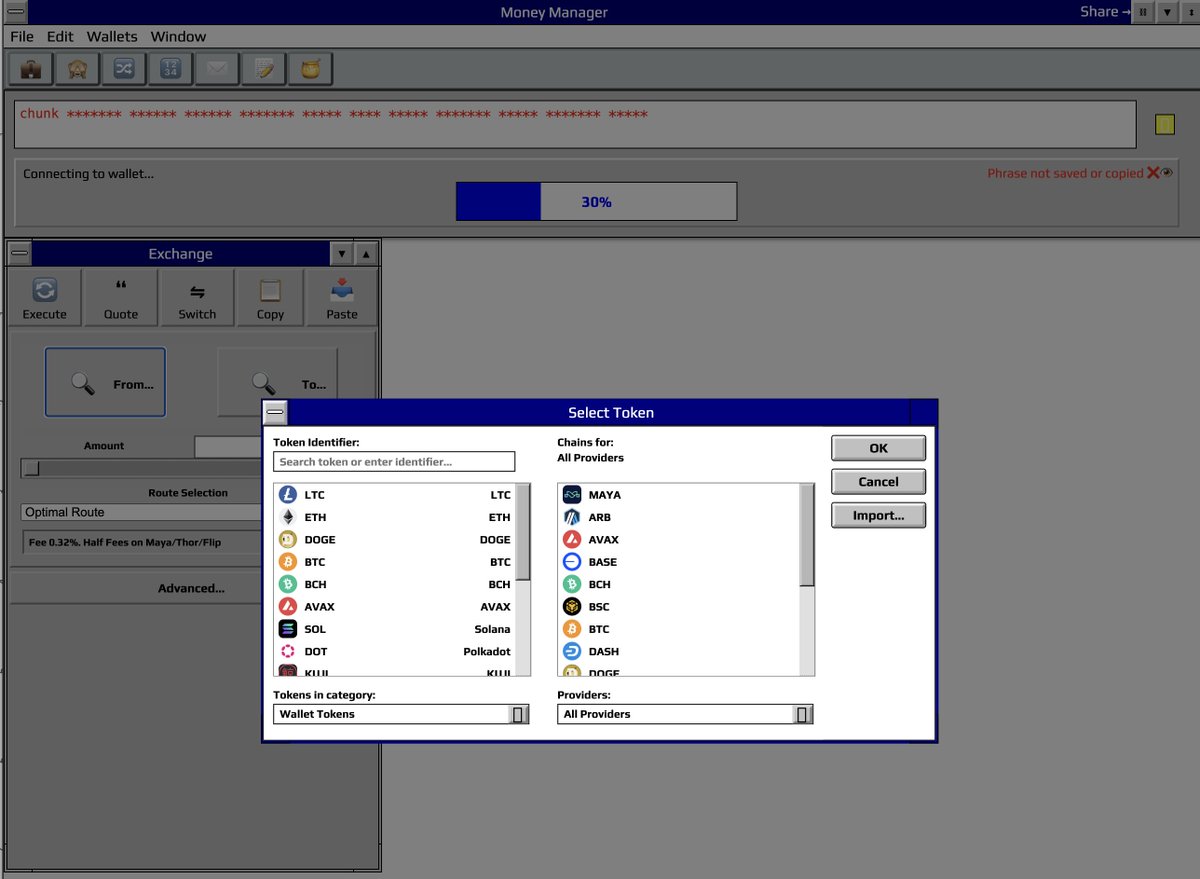Choose DASH in the chains list
The image size is (1200, 879).
(679, 651)
